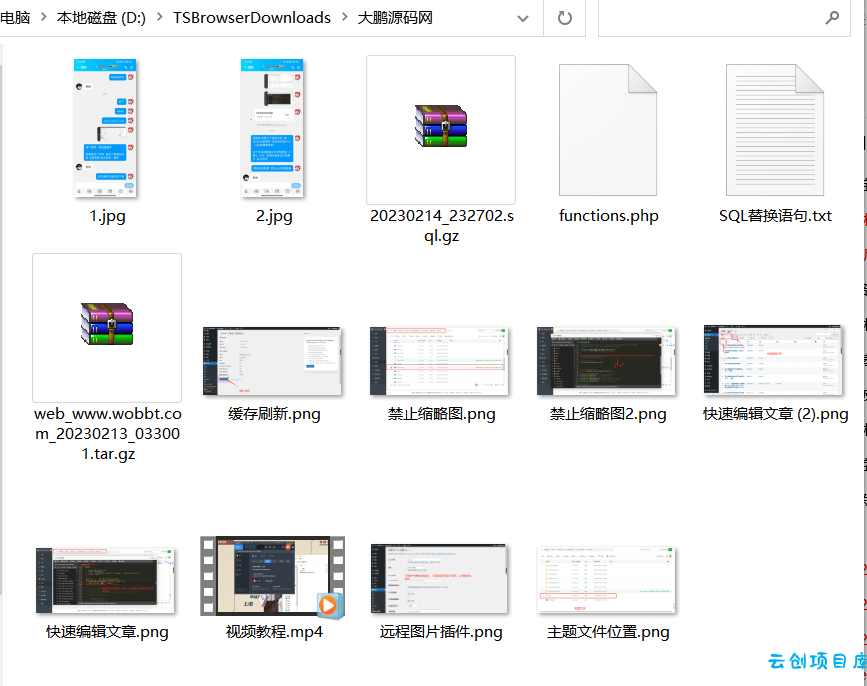This screenshot has height=686, width=867.
Task: Click the file name label 1.jpg
Action: [x=107, y=216]
